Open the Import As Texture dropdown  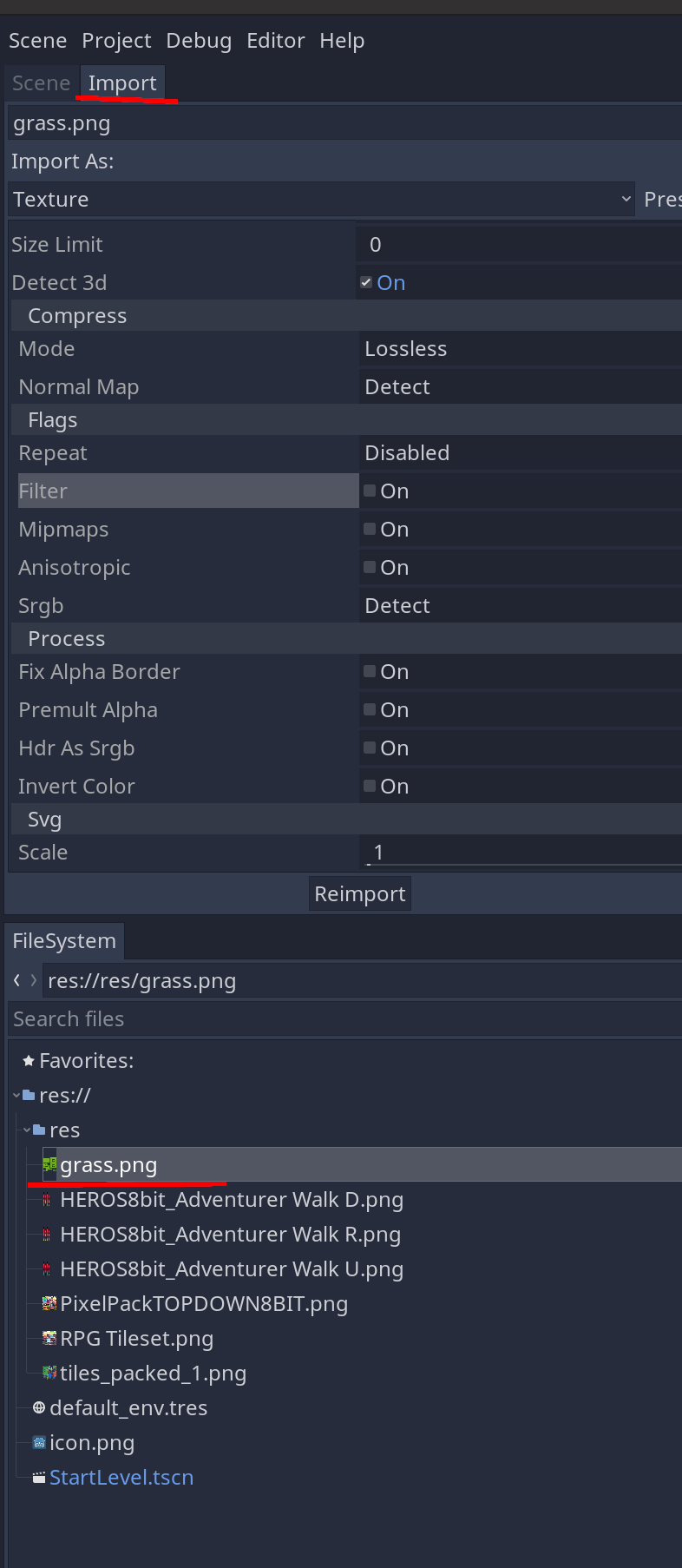322,199
